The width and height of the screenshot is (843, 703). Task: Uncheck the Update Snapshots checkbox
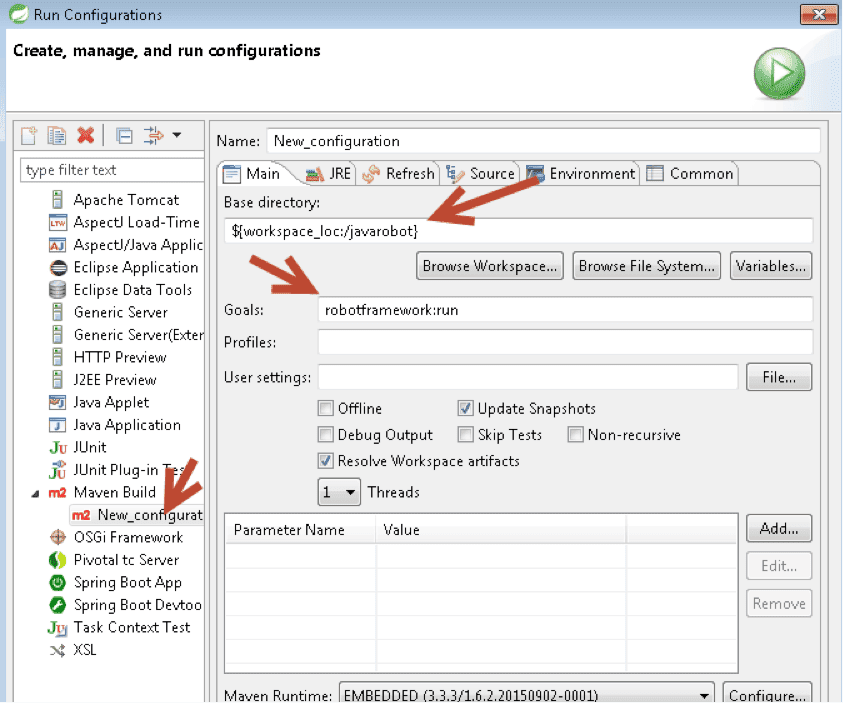[x=466, y=408]
